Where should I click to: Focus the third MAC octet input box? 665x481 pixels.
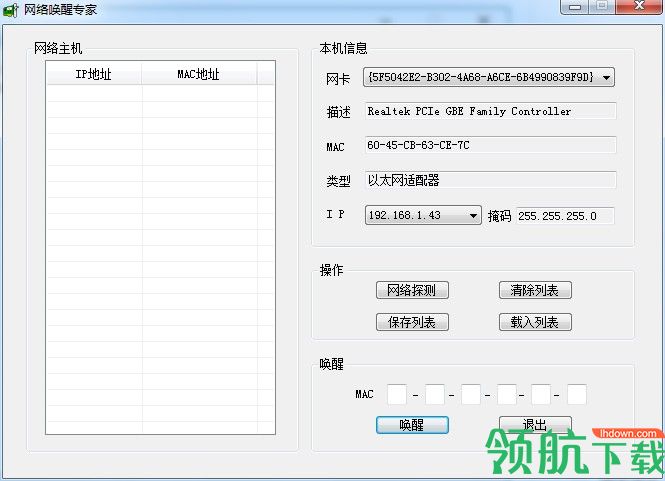tap(471, 394)
